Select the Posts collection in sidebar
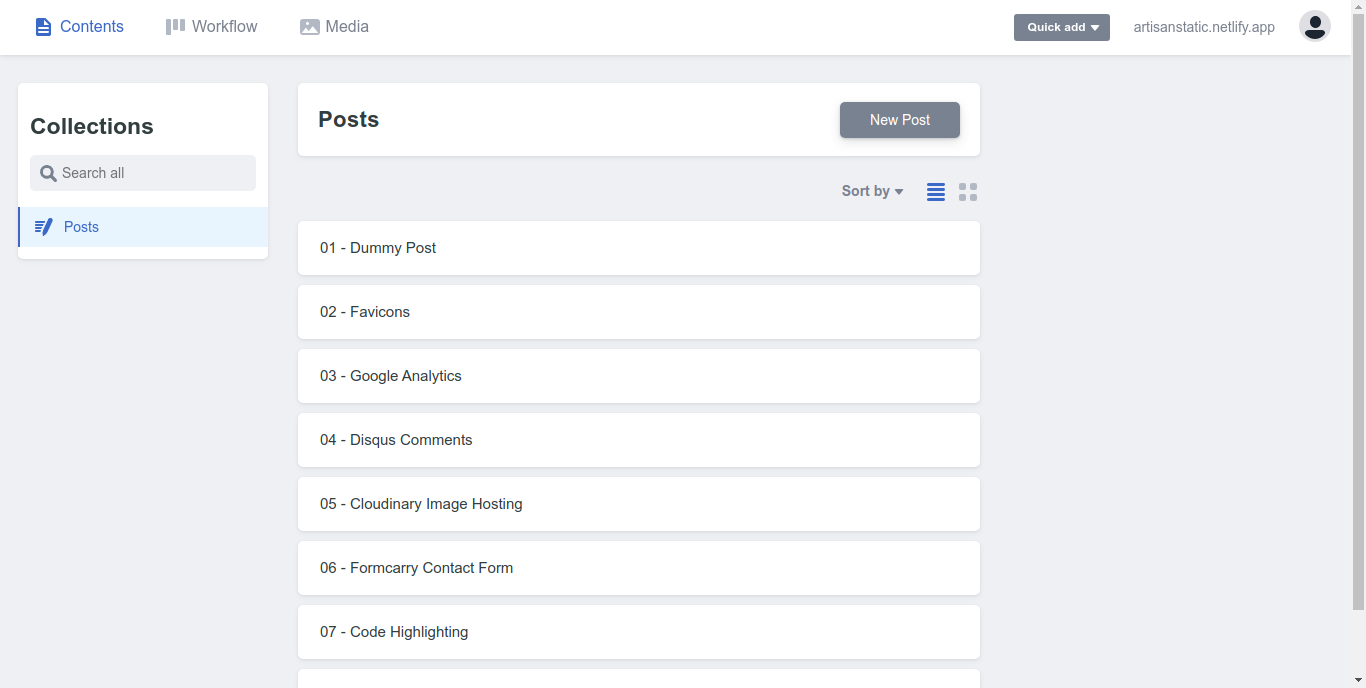This screenshot has width=1366, height=688. tap(143, 227)
